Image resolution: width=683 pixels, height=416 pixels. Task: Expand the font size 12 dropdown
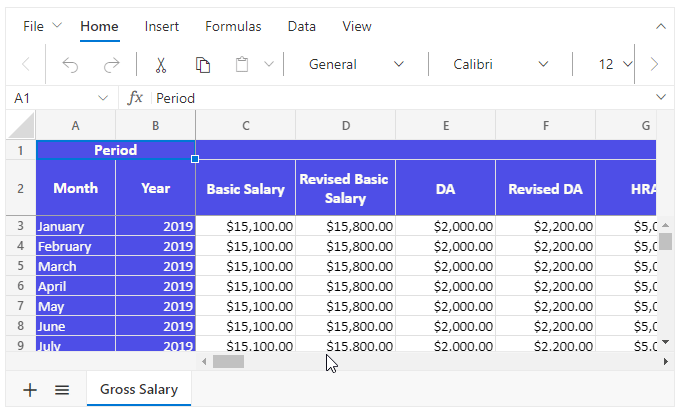pos(616,65)
